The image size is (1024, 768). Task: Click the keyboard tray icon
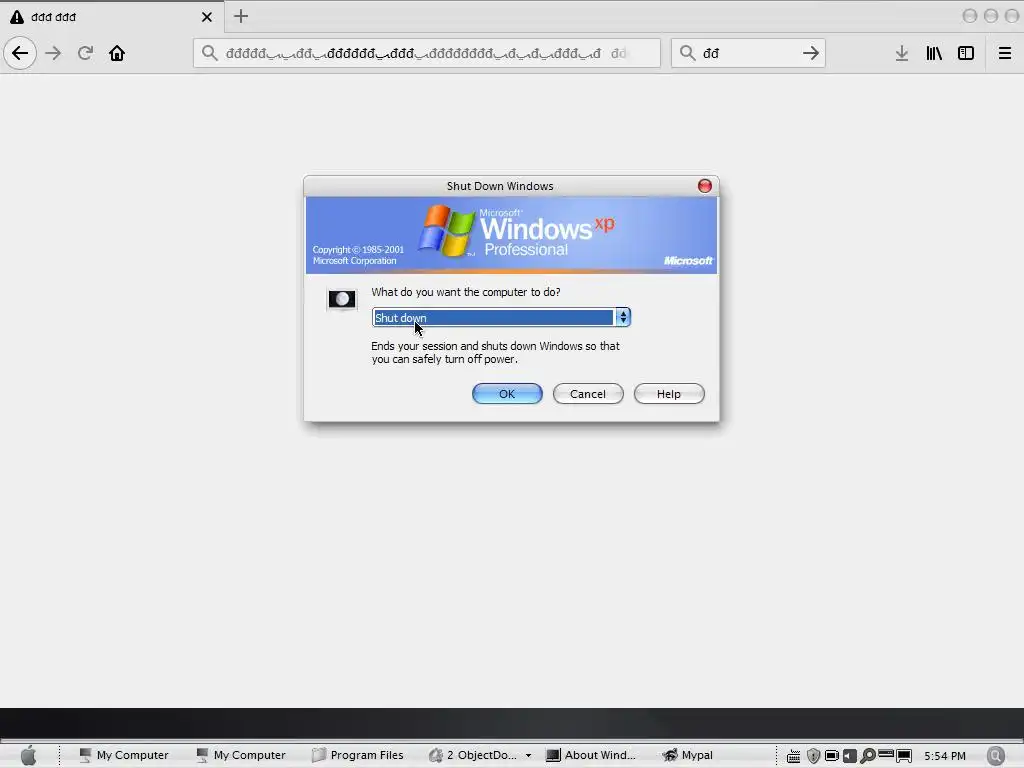793,756
